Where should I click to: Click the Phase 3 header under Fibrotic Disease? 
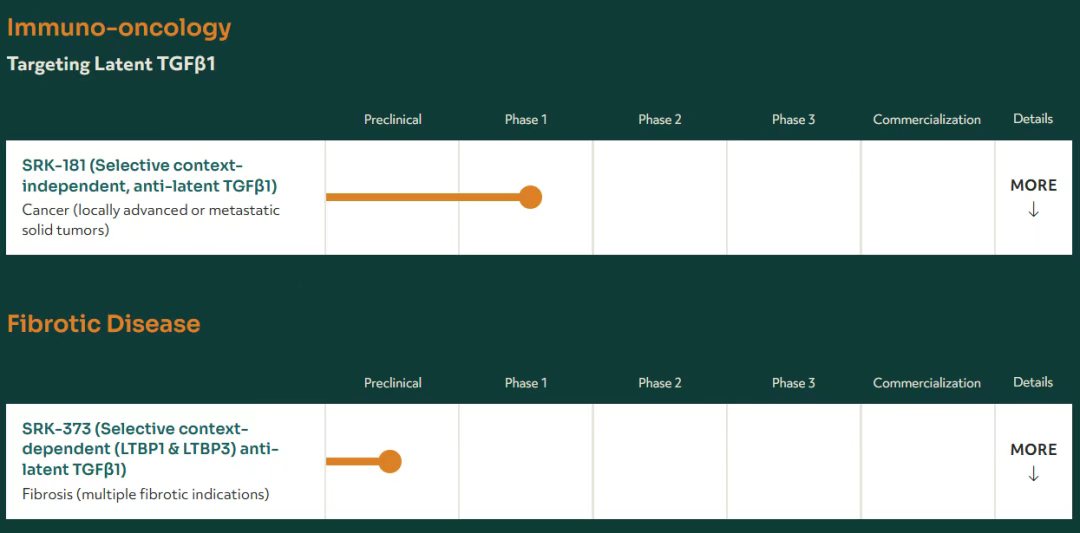click(793, 383)
